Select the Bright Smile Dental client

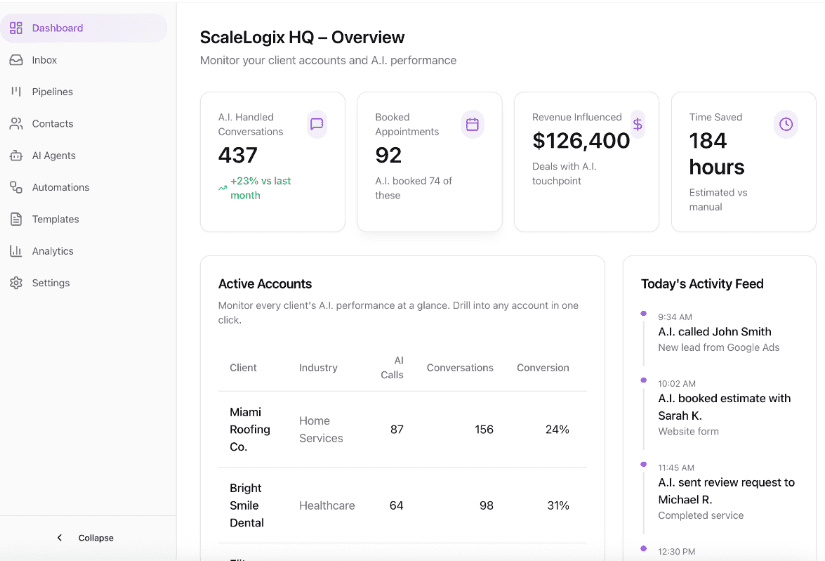tap(246, 505)
